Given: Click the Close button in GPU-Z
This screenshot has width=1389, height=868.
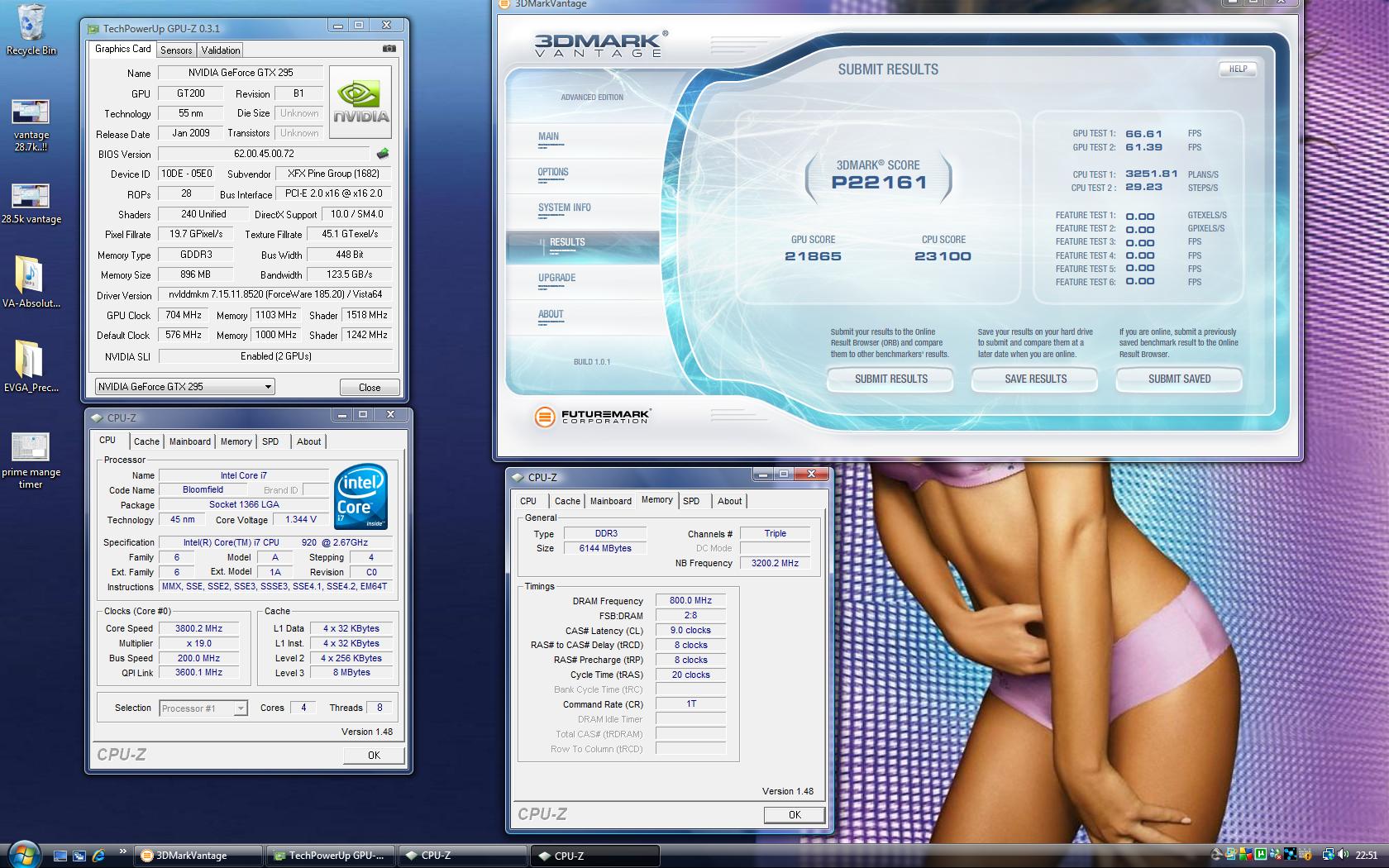Looking at the screenshot, I should tap(370, 387).
